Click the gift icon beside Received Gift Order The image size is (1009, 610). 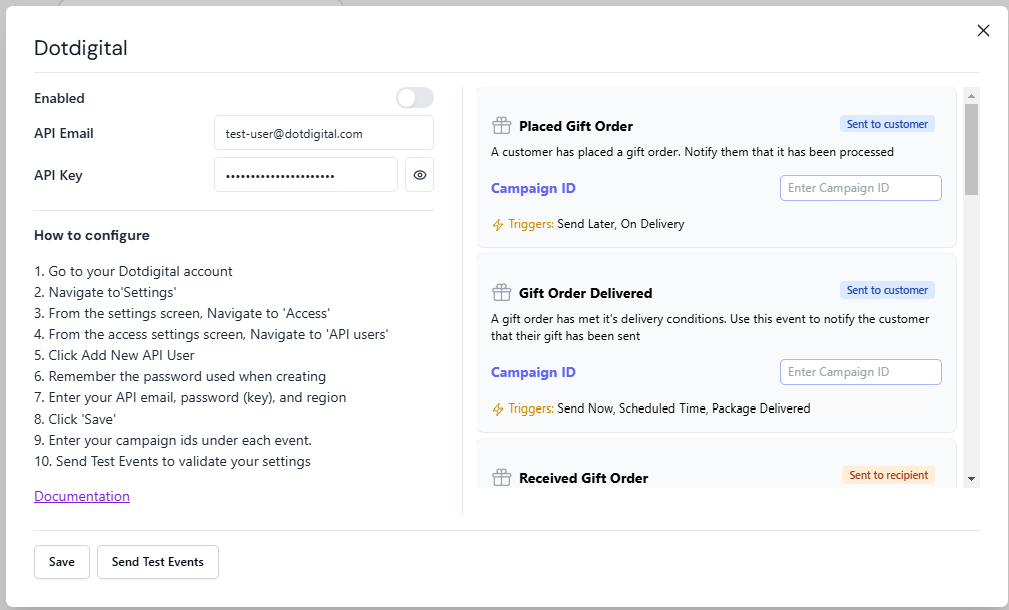[501, 477]
